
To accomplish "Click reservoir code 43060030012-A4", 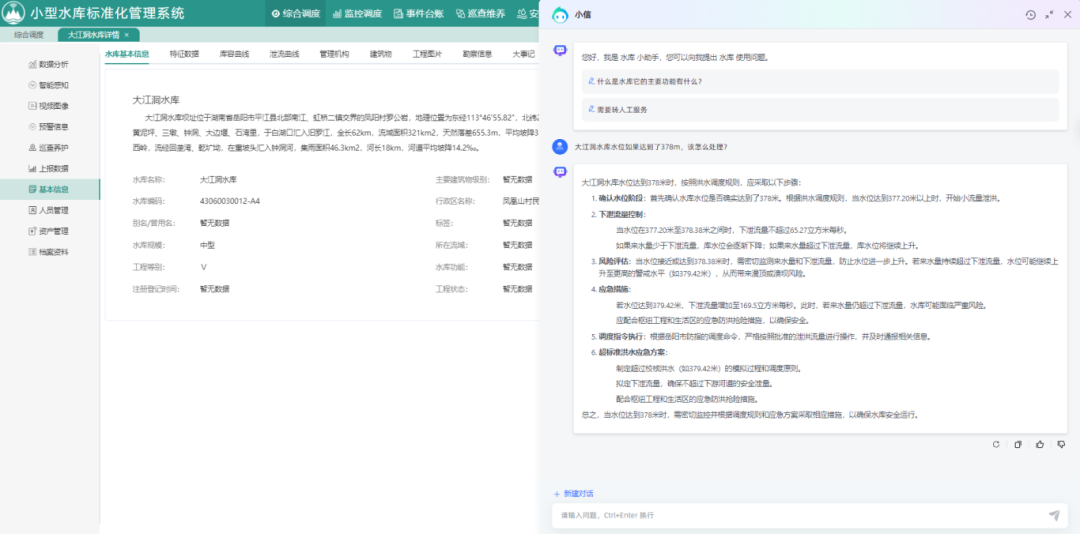I will (229, 201).
